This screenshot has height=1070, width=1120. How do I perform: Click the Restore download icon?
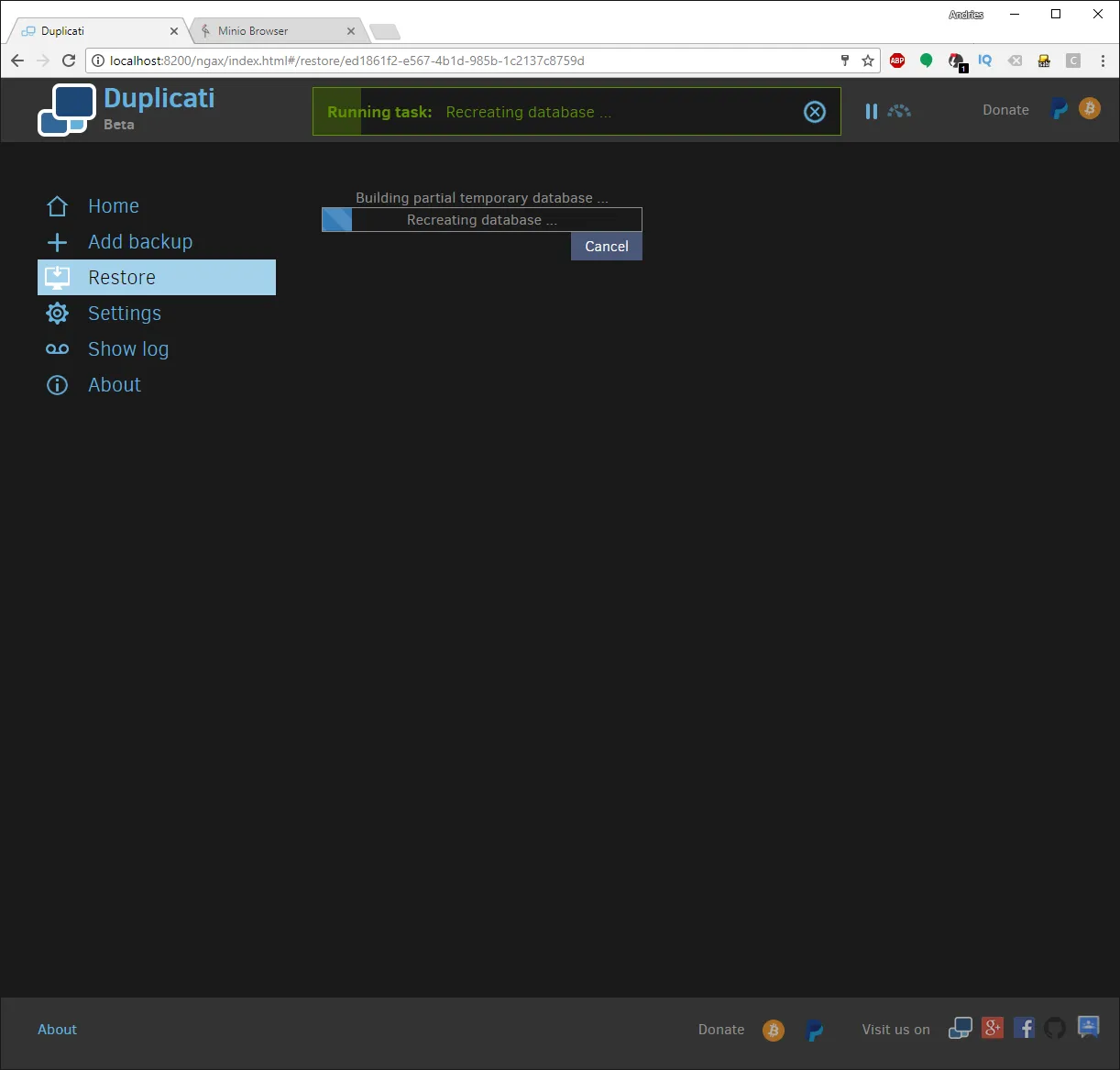(x=58, y=278)
